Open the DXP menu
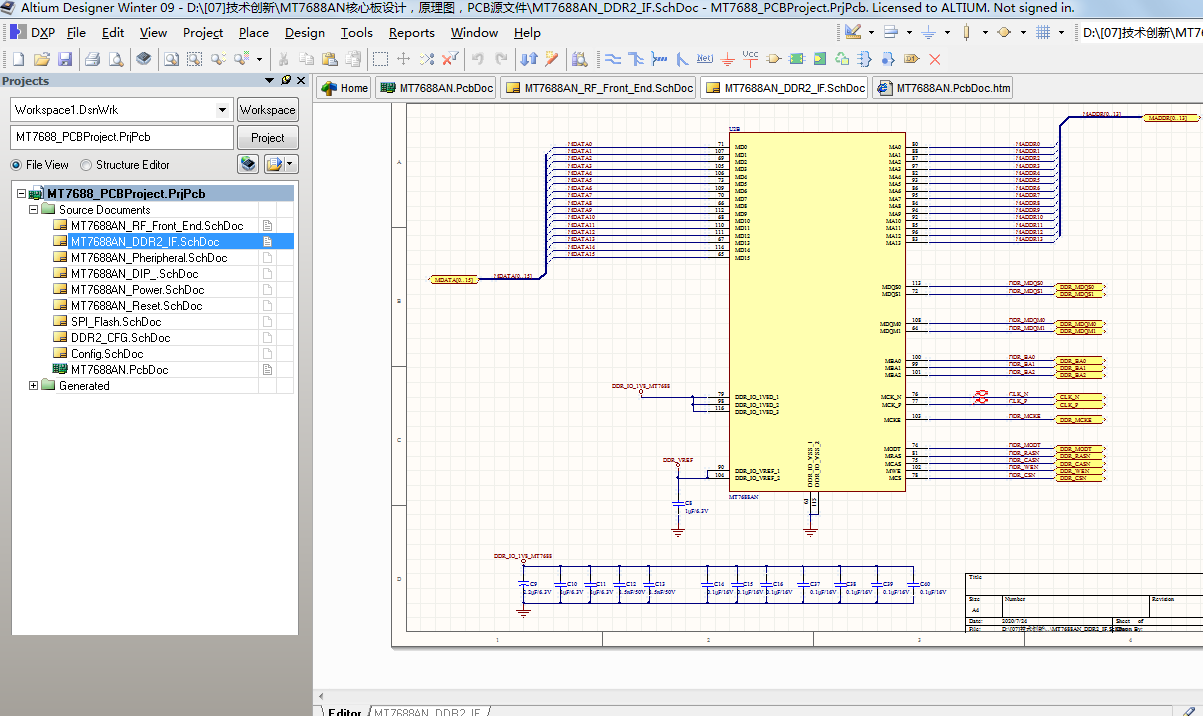This screenshot has height=716, width=1203. point(33,33)
